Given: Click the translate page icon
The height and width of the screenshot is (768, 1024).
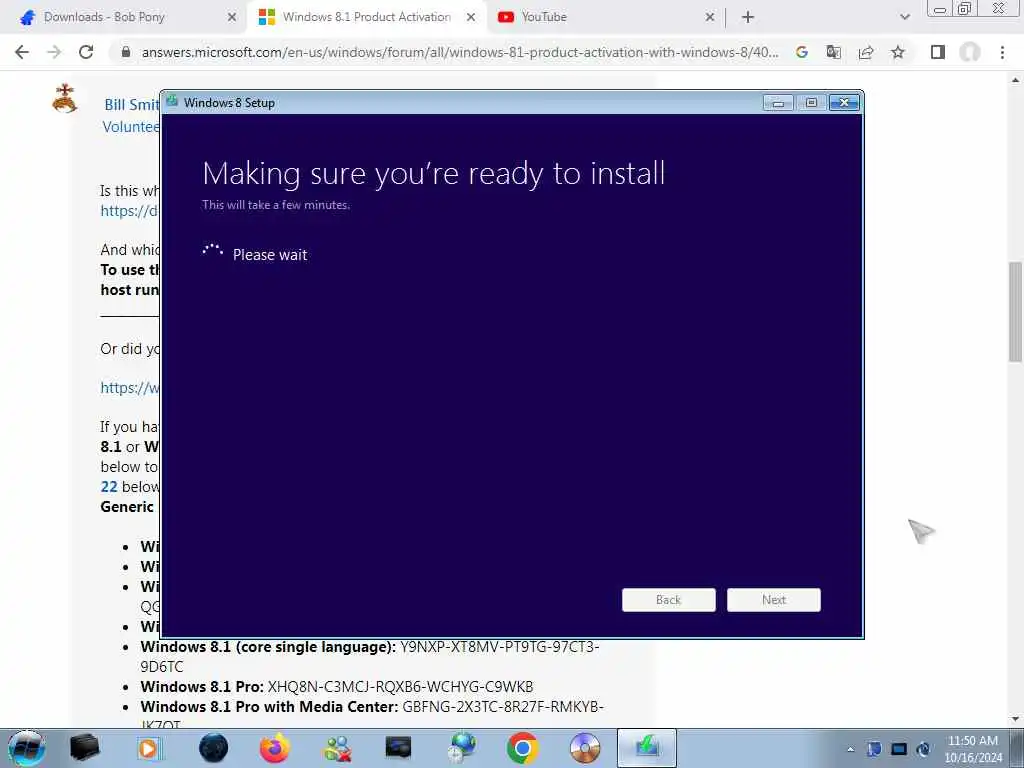Looking at the screenshot, I should [834, 52].
